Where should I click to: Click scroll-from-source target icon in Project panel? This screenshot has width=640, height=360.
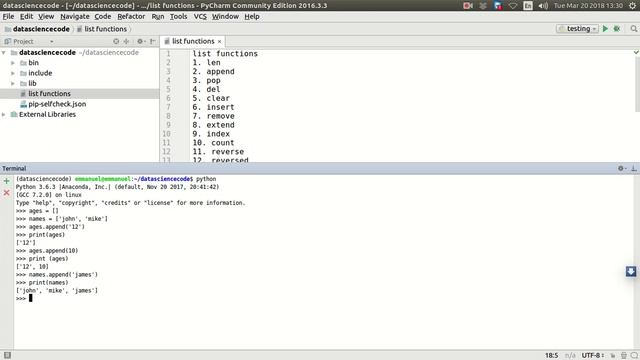click(116, 41)
